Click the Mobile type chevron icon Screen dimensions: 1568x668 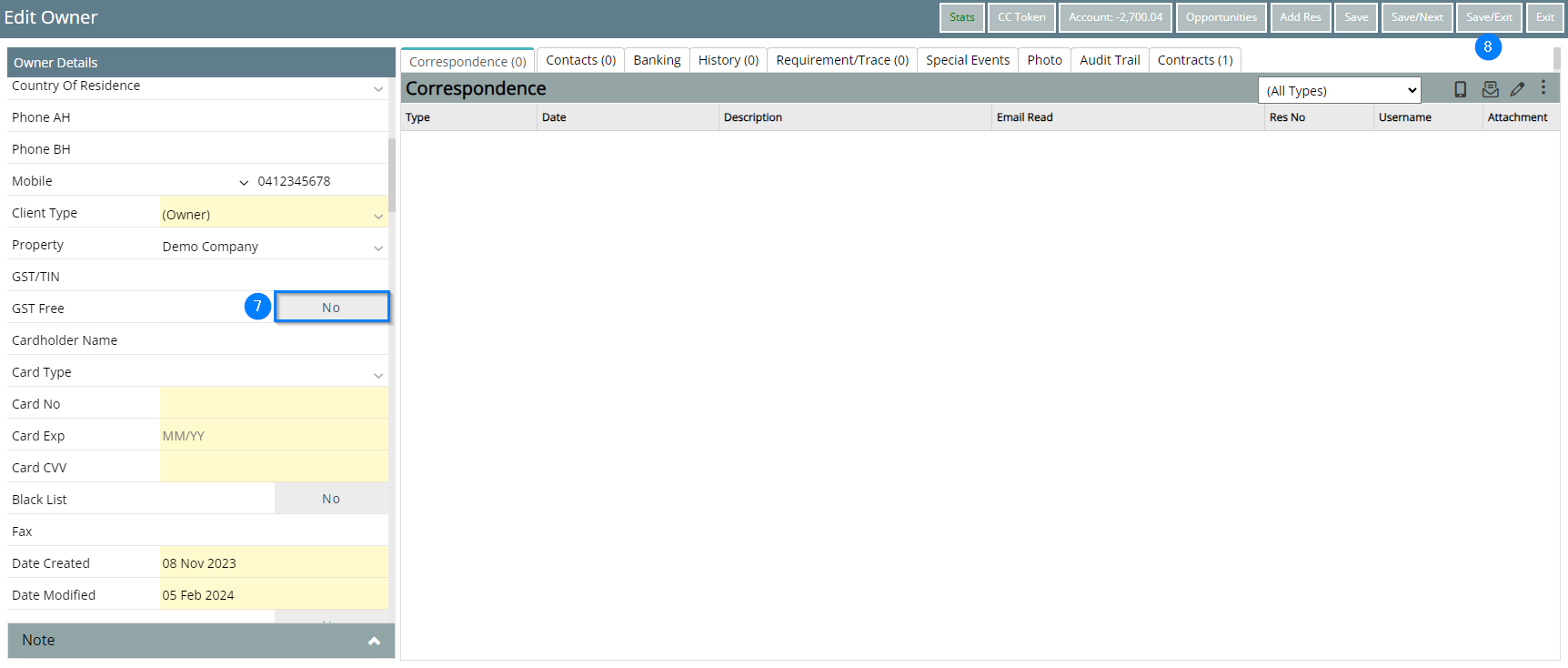click(244, 182)
